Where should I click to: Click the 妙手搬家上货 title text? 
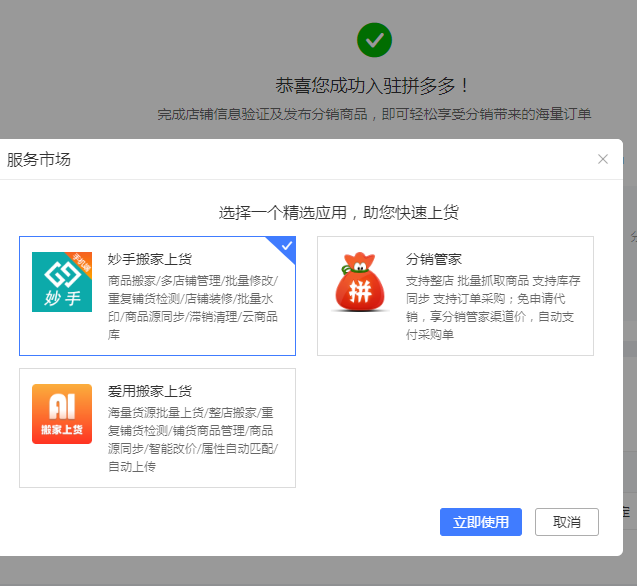click(x=150, y=259)
